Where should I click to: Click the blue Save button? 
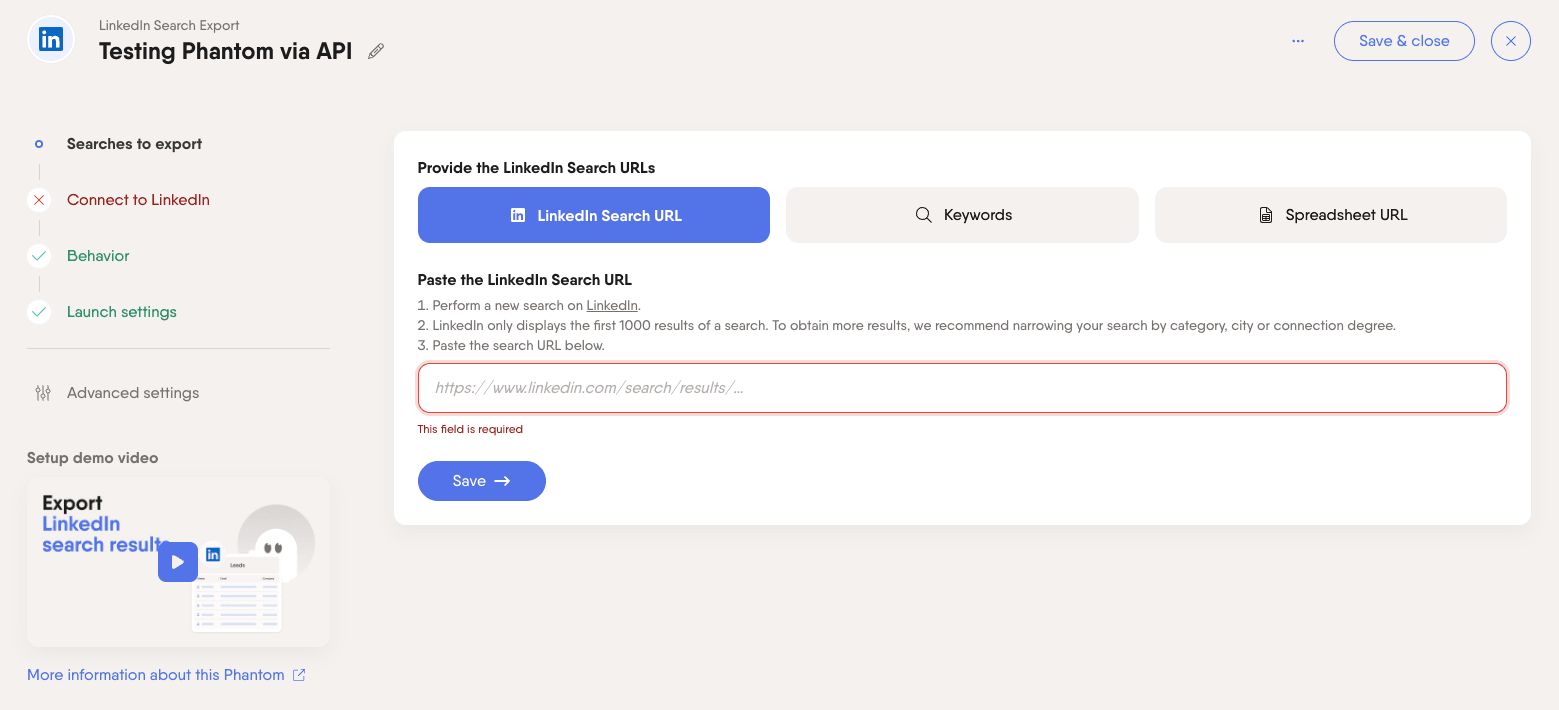(482, 481)
